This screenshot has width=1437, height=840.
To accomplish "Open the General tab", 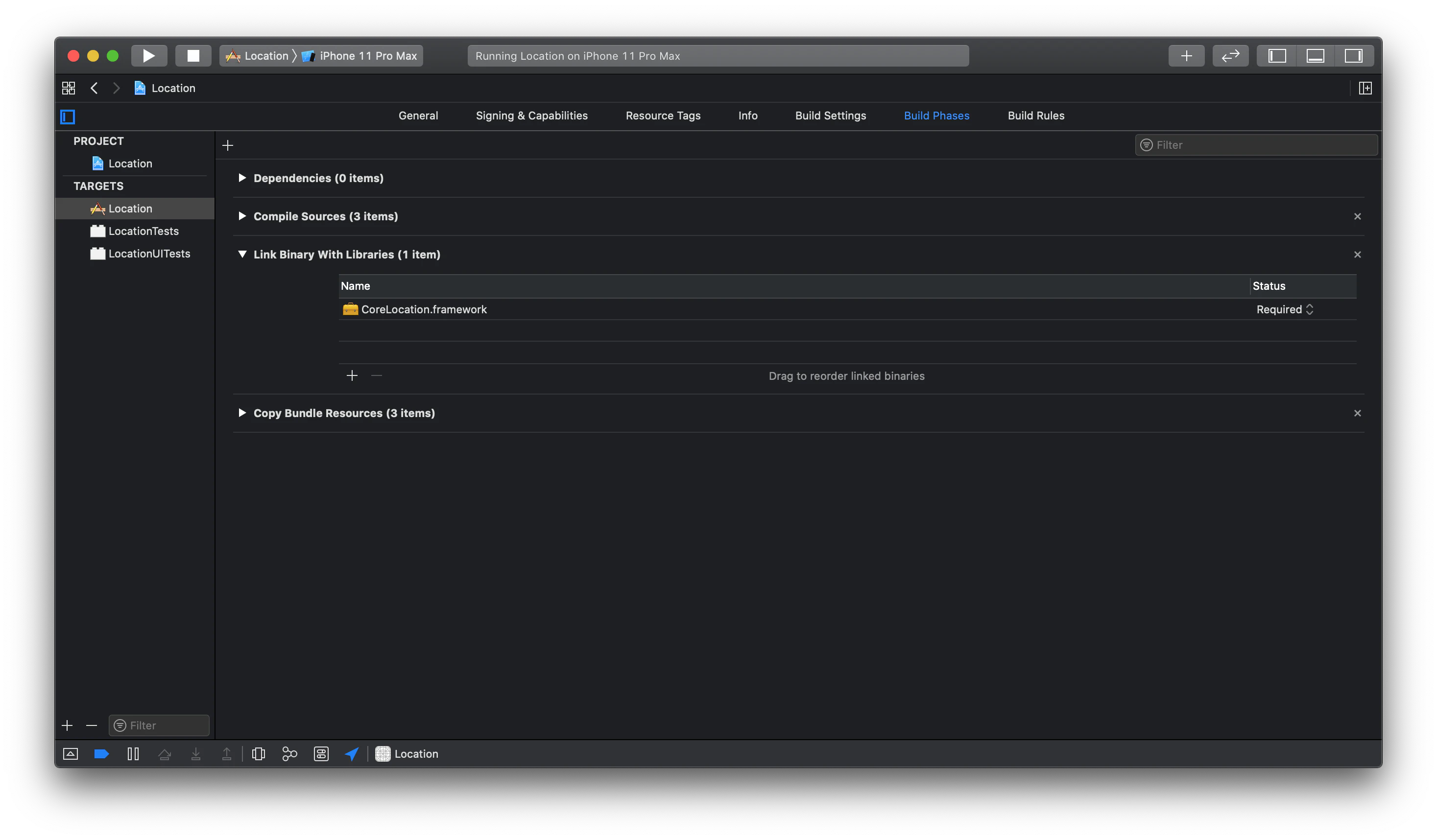I will pos(418,116).
